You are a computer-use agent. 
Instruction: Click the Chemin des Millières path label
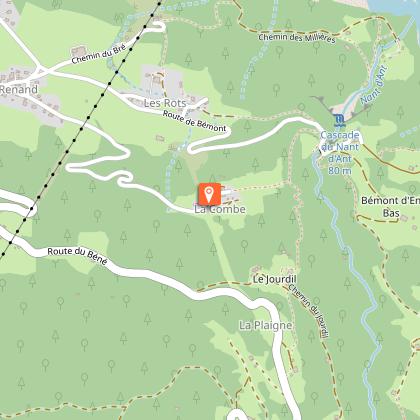tap(297, 38)
